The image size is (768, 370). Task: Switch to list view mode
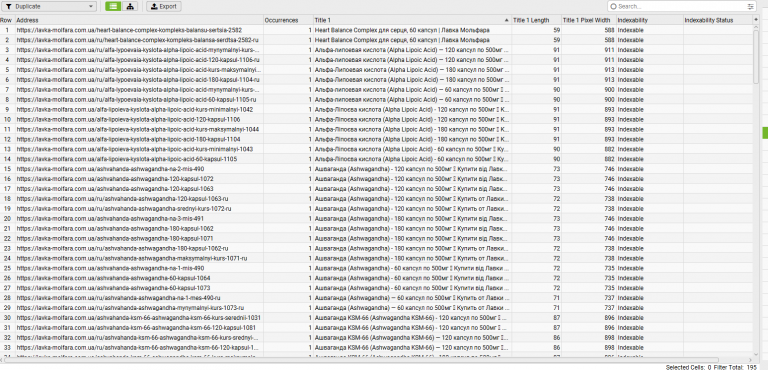[x=114, y=6]
